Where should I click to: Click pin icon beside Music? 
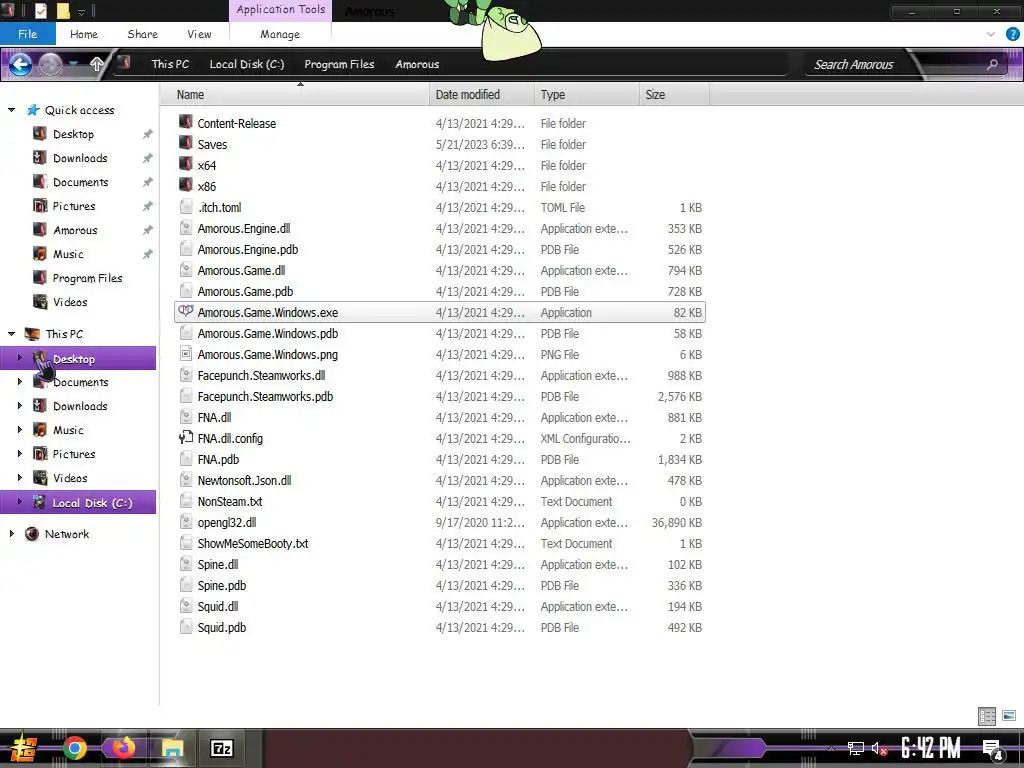coord(148,254)
